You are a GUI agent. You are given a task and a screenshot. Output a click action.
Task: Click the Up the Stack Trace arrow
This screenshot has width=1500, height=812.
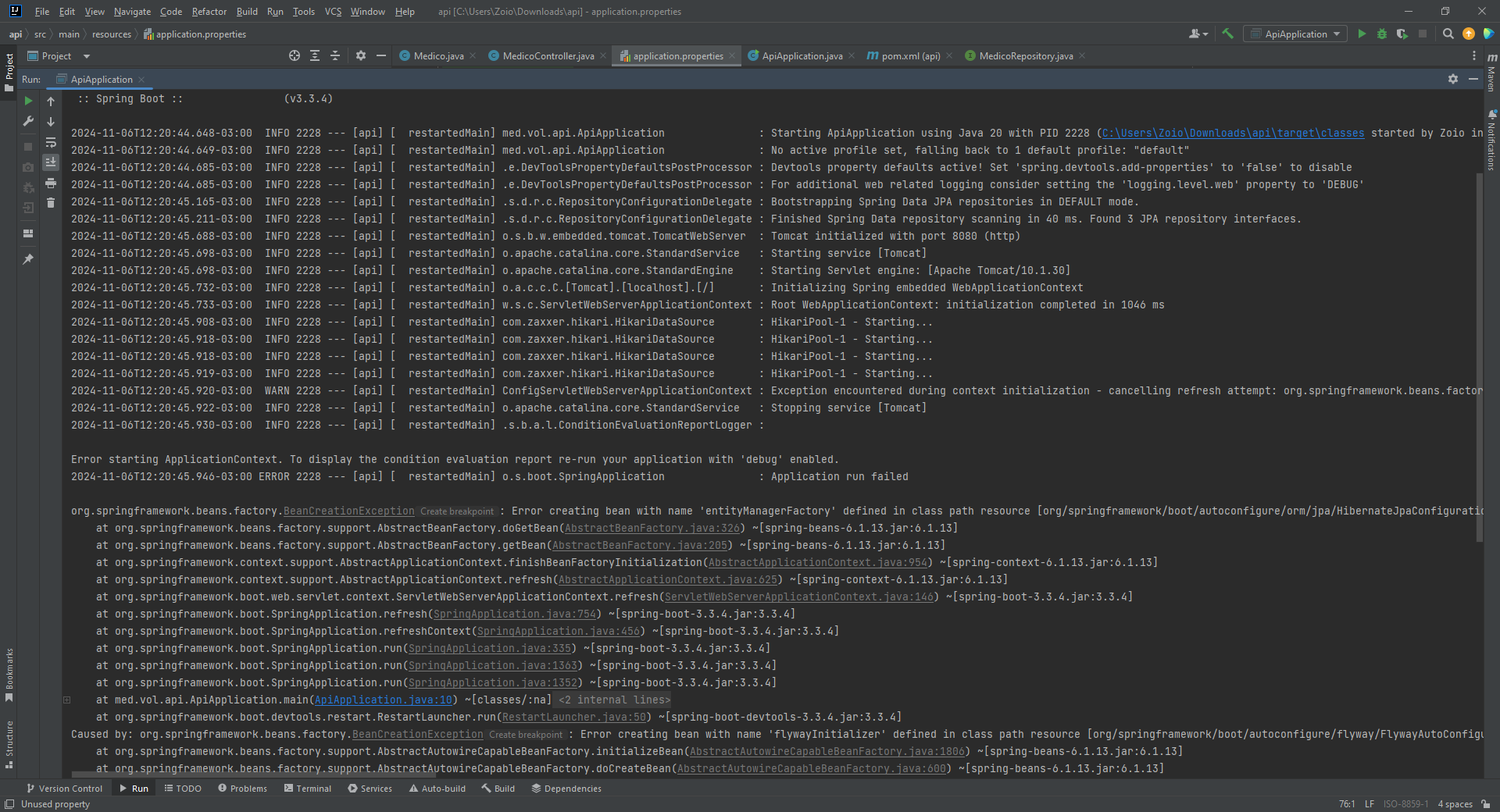(51, 101)
